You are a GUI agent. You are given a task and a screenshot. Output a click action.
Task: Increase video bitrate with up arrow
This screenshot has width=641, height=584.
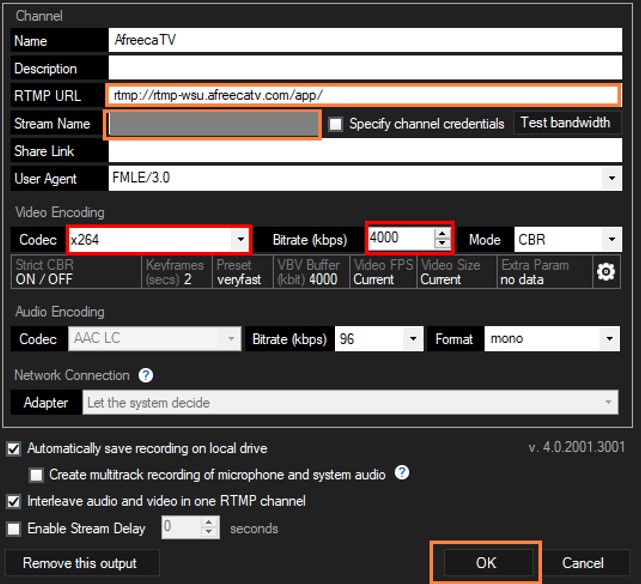[442, 233]
